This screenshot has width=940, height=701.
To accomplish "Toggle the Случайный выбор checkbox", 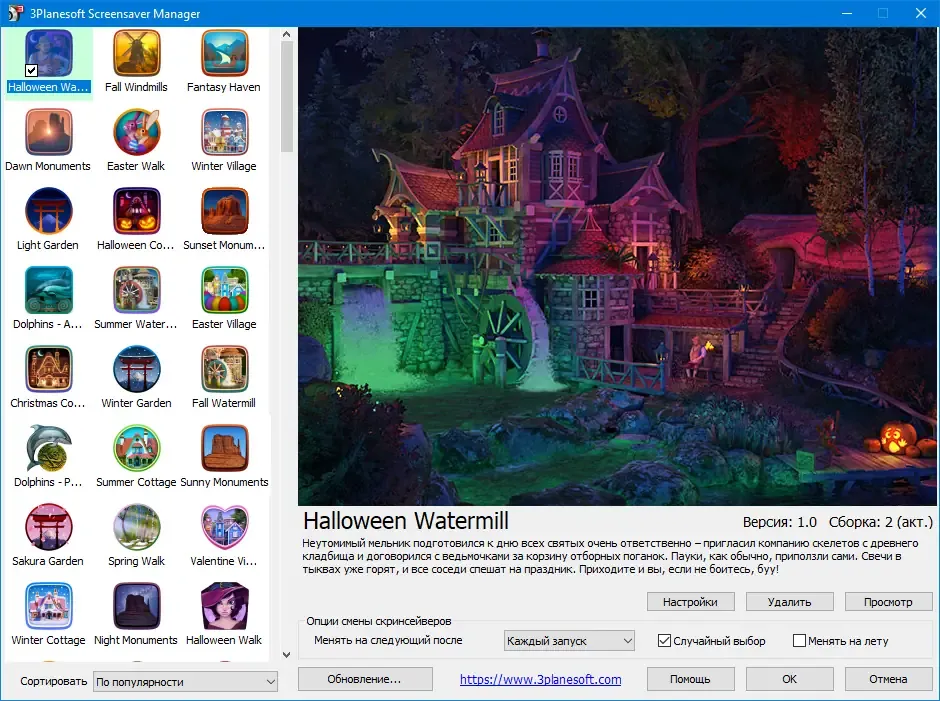I will click(x=664, y=640).
